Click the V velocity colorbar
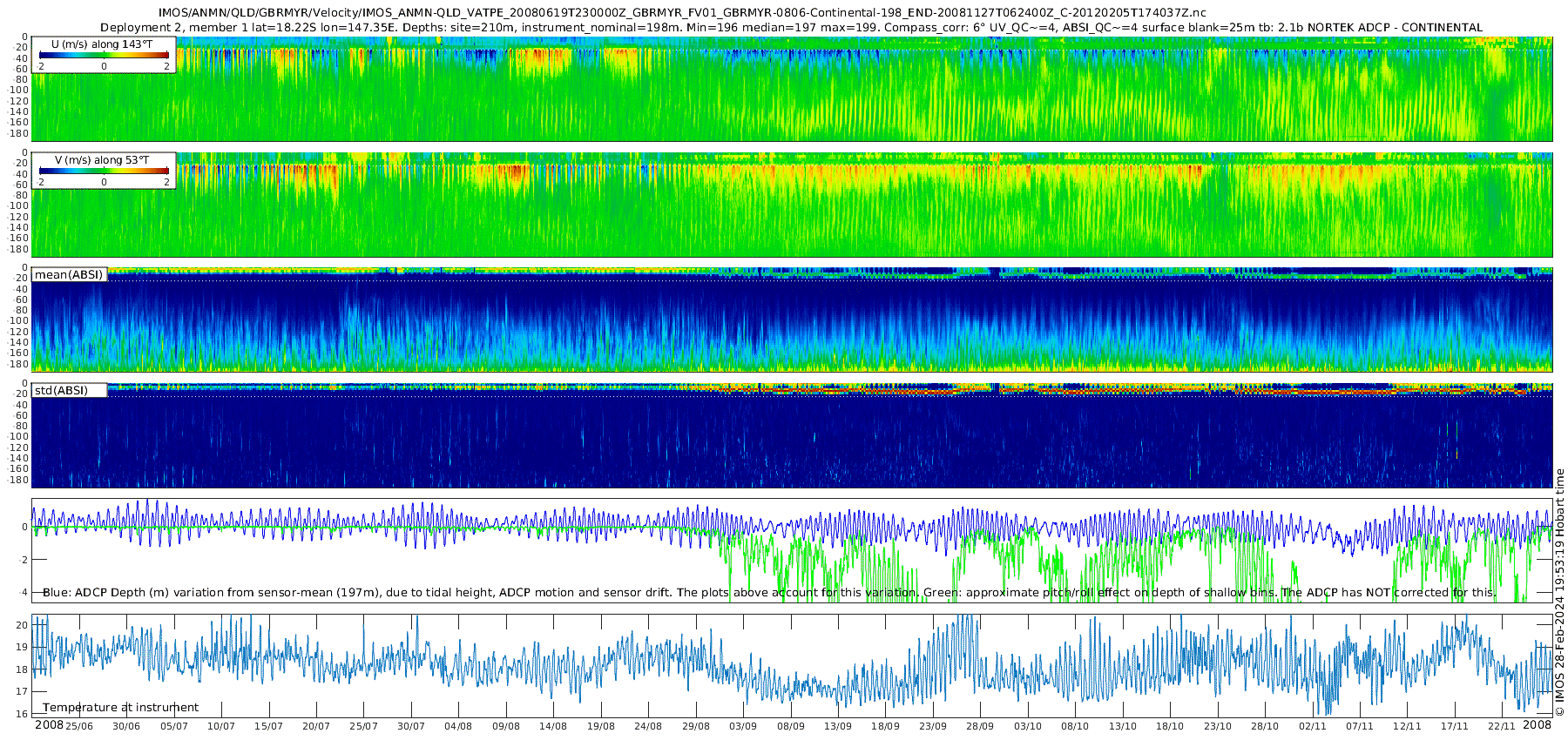The height and width of the screenshot is (740, 1568). (x=104, y=172)
